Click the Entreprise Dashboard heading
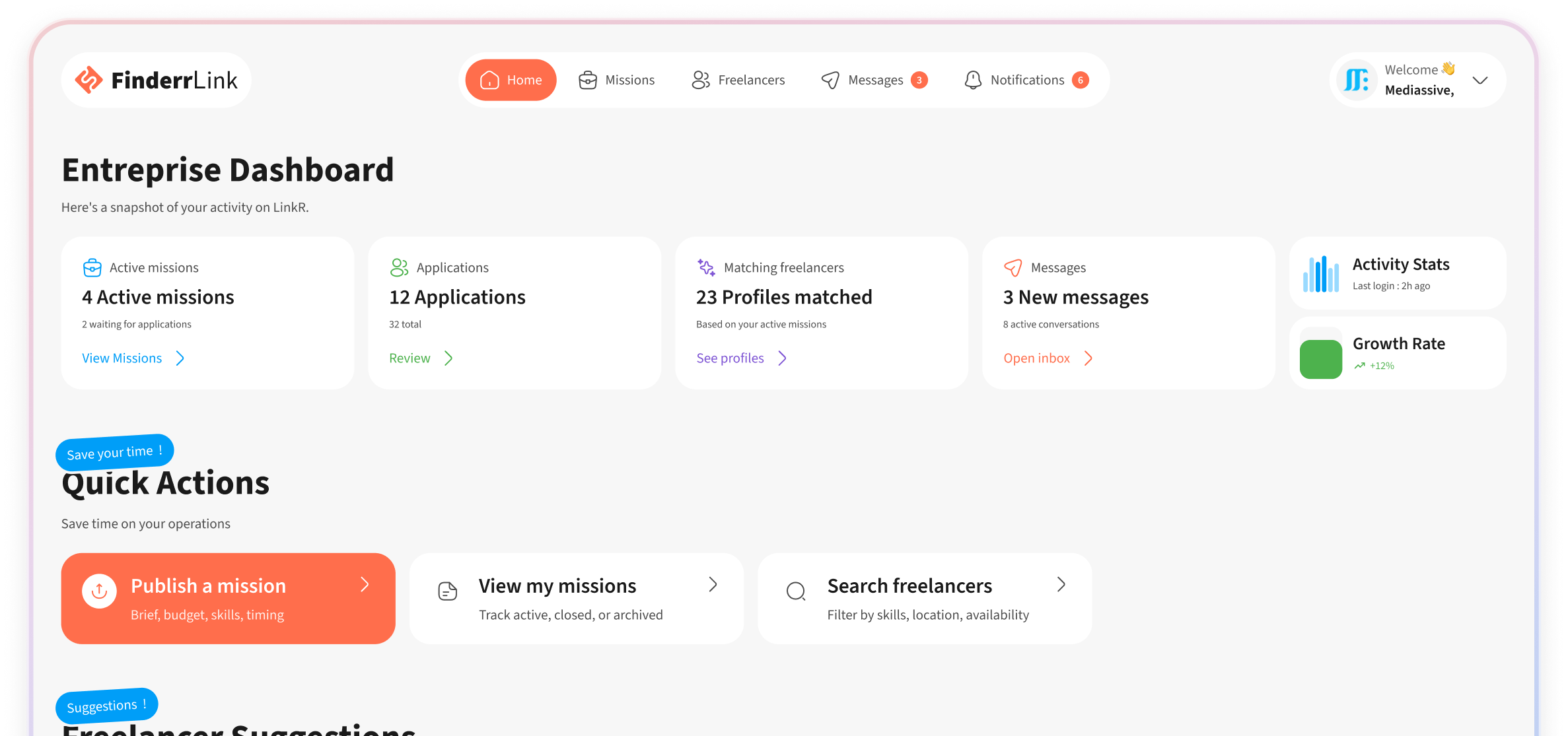 [228, 170]
